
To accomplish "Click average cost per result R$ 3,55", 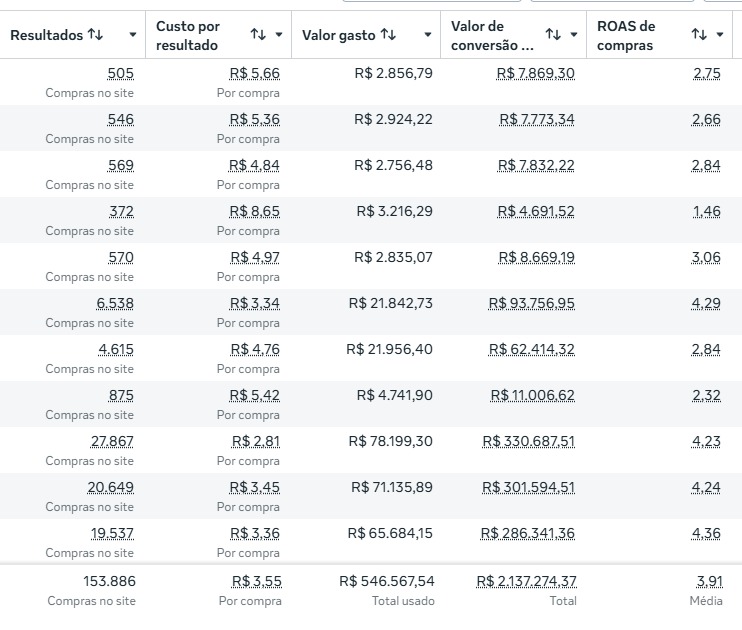I will (257, 581).
